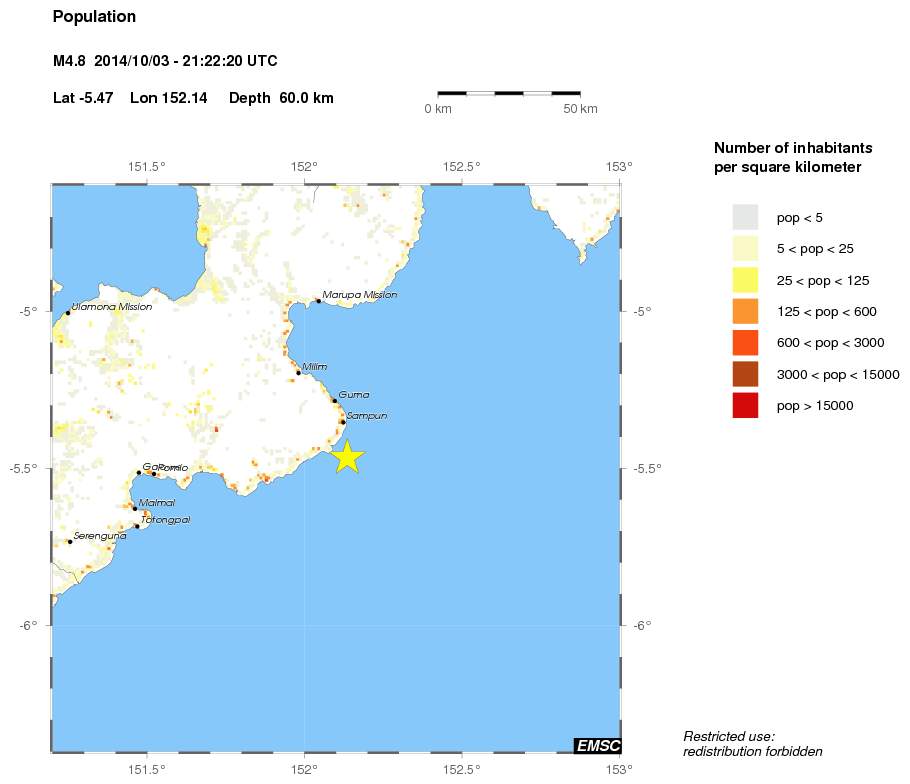The image size is (910, 784).
Task: Pick the red 'pop > 15000' legend swatch
Action: click(x=745, y=405)
